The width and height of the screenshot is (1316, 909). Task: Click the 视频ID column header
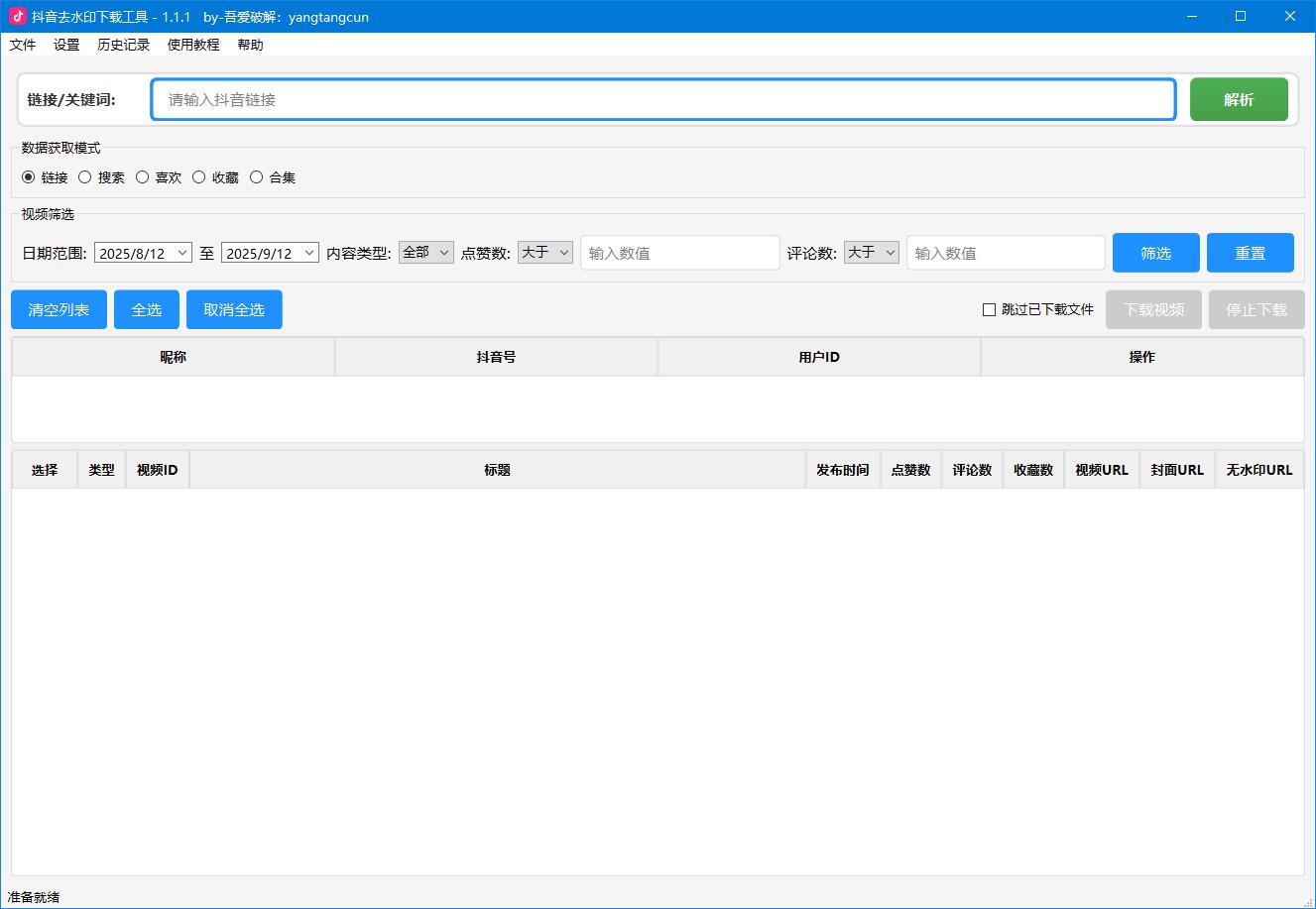pyautogui.click(x=158, y=470)
